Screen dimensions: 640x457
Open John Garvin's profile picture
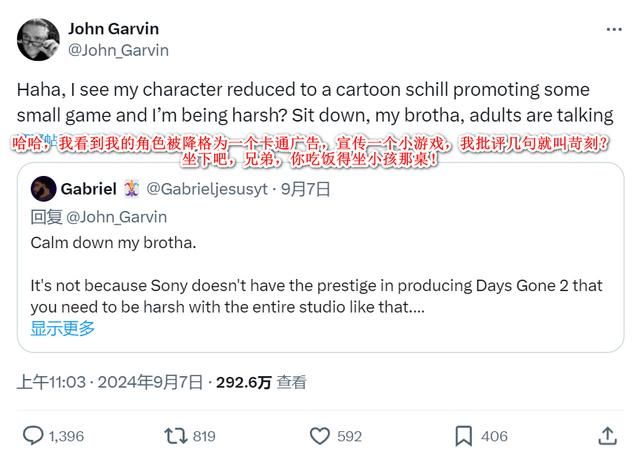(38, 39)
